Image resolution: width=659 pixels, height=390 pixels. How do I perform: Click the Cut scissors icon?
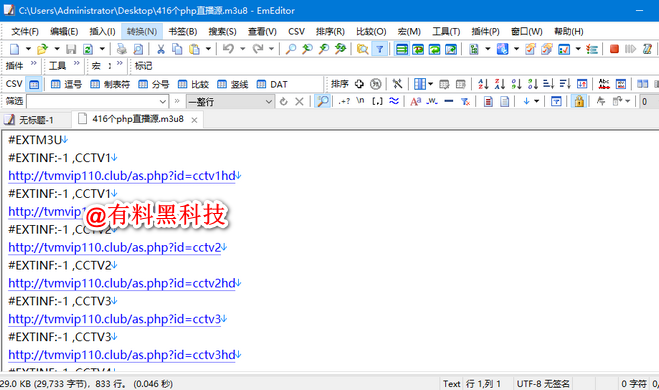pos(161,49)
